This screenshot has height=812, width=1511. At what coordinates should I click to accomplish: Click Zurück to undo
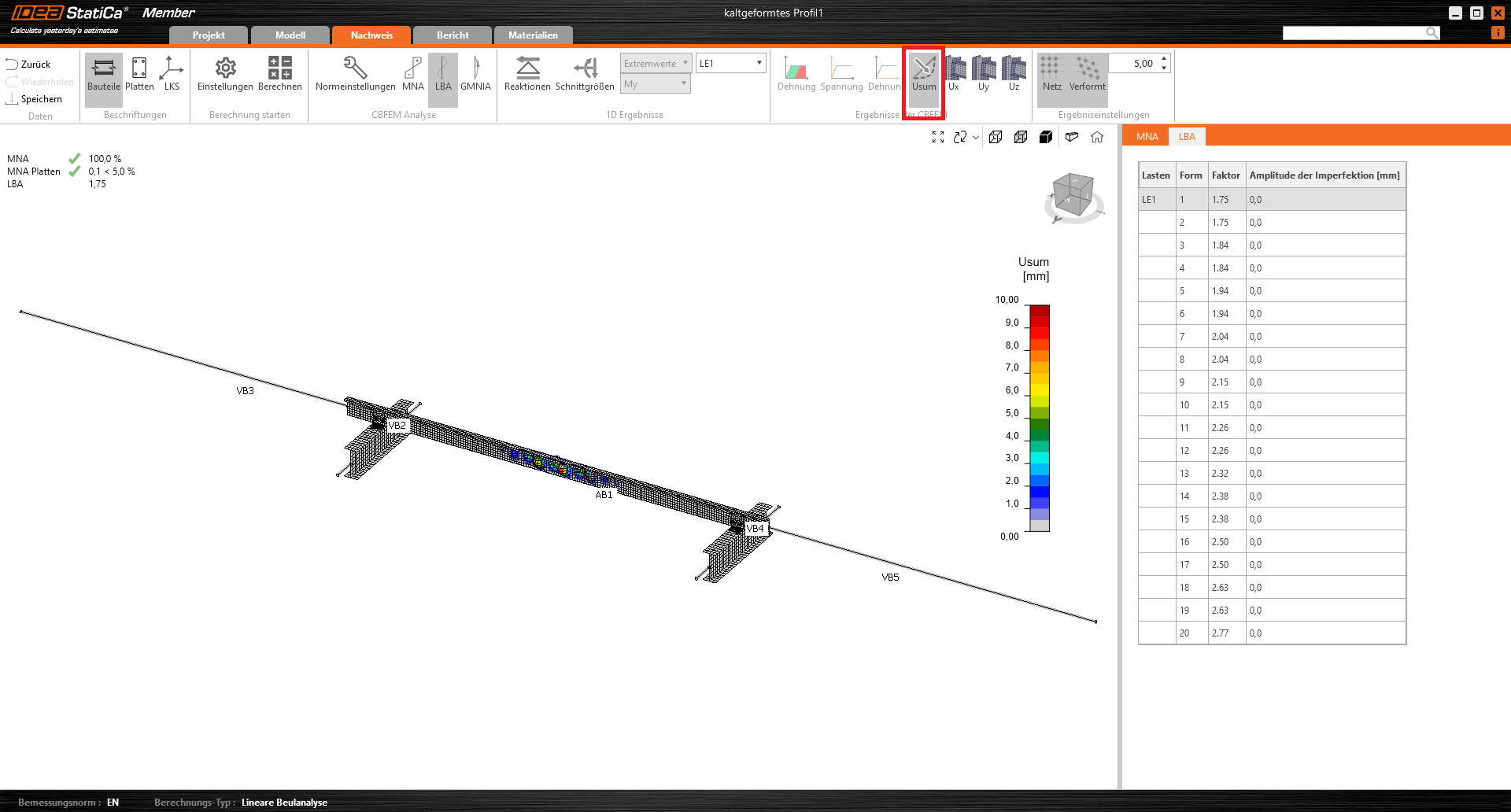pyautogui.click(x=29, y=65)
